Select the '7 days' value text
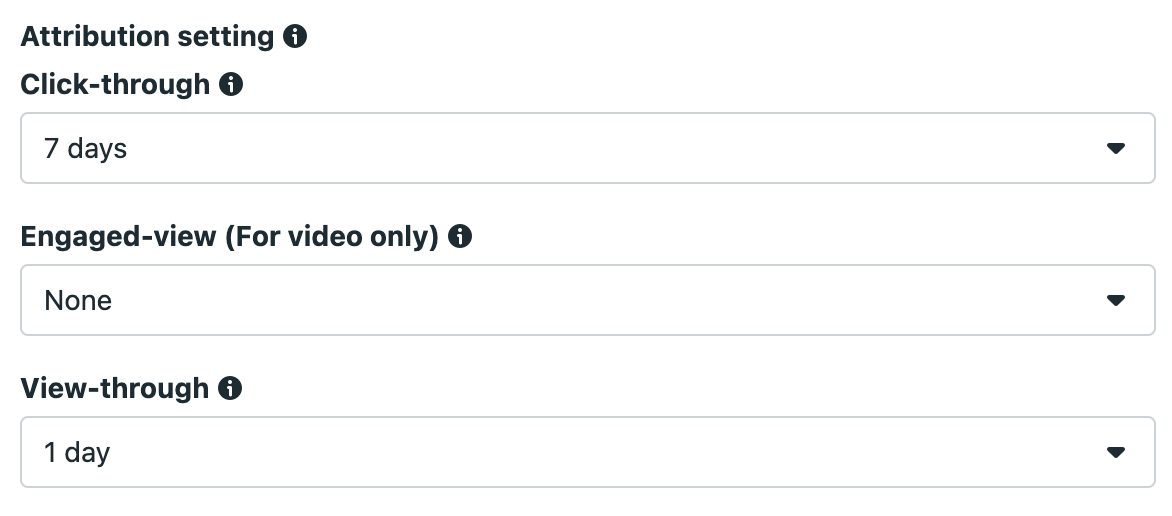This screenshot has height=516, width=1172. click(85, 149)
